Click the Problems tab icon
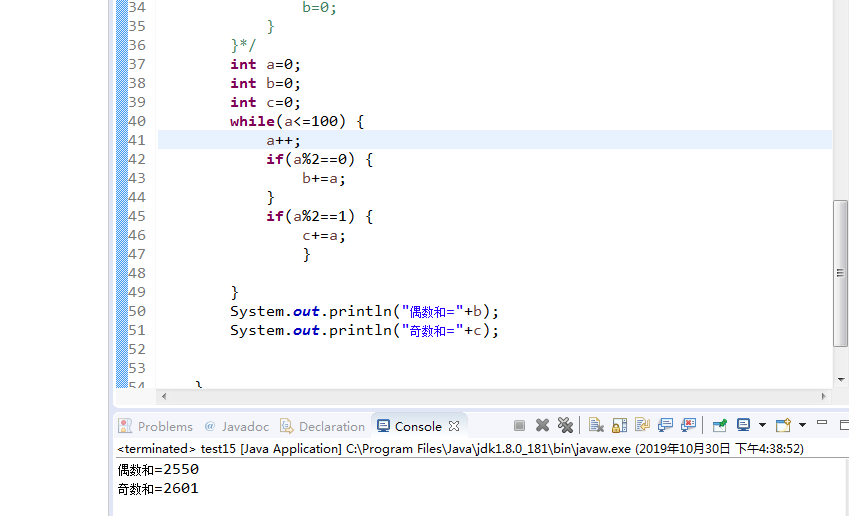 coord(125,426)
